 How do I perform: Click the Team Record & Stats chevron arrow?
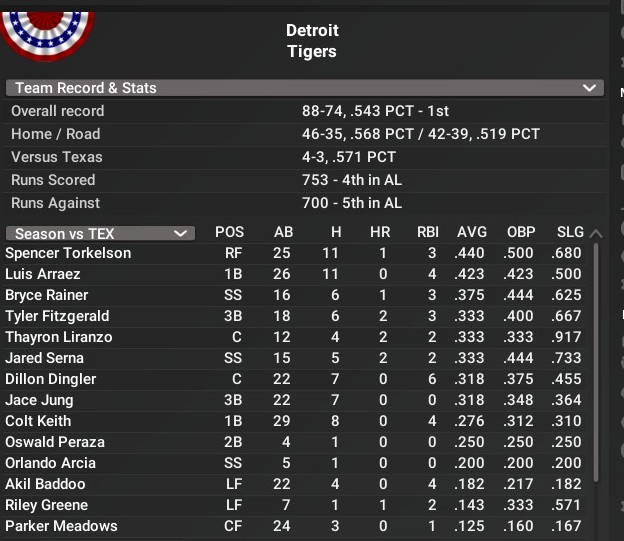click(589, 88)
